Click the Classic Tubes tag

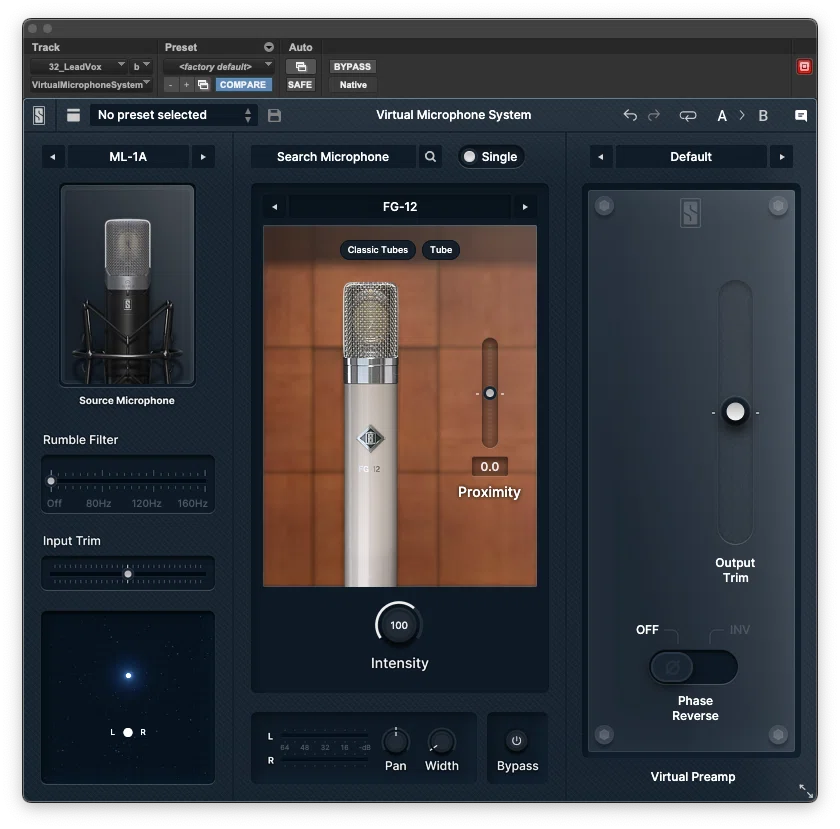(378, 250)
